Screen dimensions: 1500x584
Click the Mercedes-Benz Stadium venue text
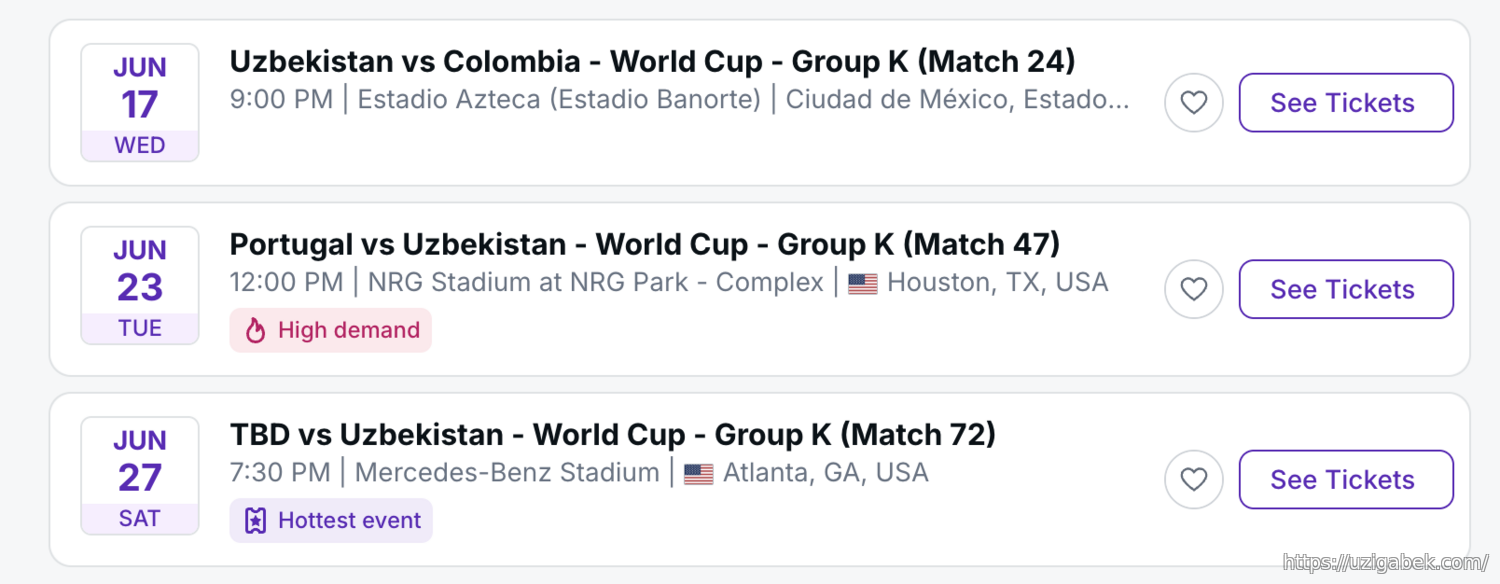coord(507,472)
